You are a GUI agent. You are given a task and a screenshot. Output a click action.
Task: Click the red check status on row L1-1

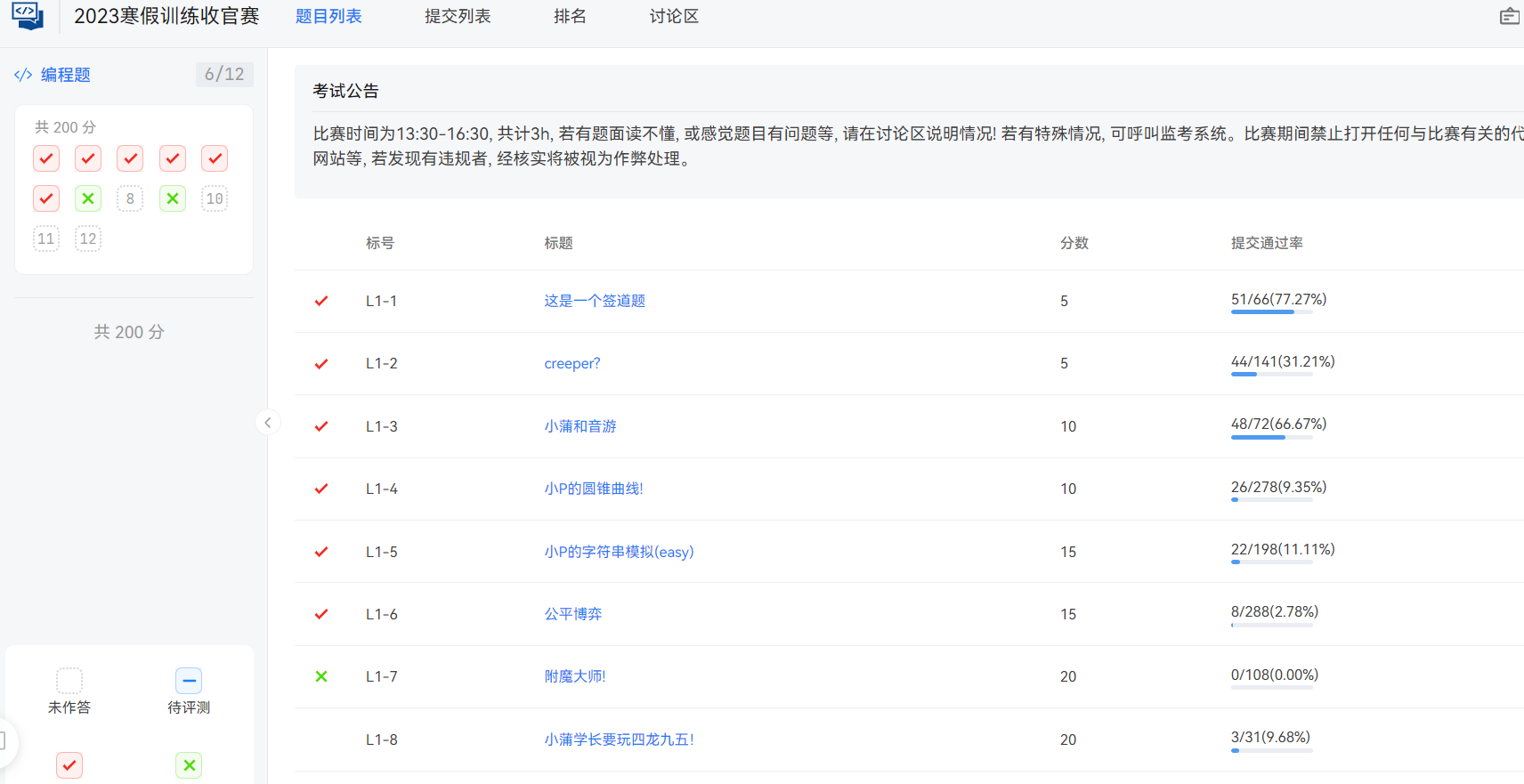pyautogui.click(x=321, y=301)
